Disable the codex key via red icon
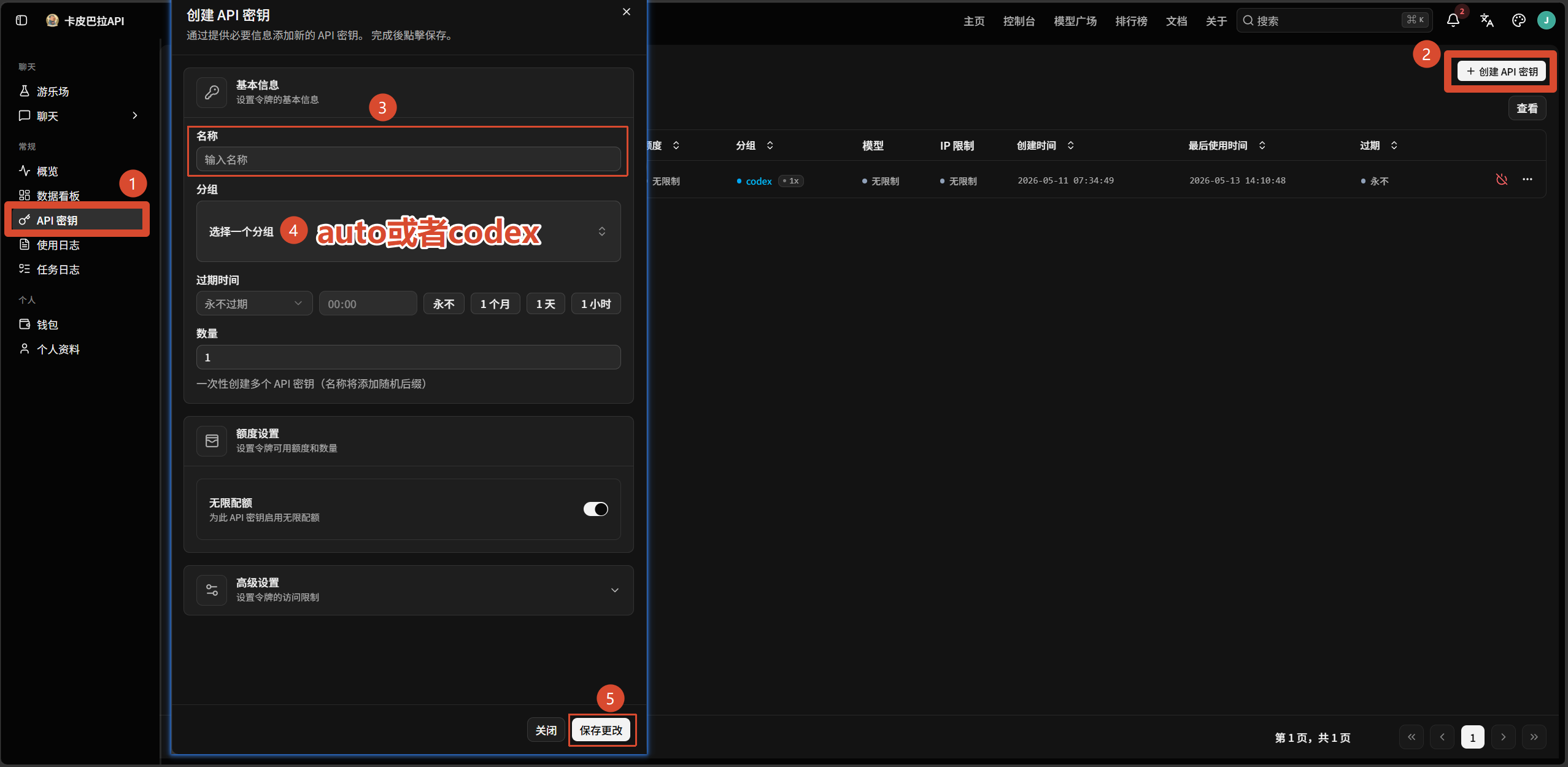Image resolution: width=1568 pixels, height=767 pixels. pos(1501,180)
